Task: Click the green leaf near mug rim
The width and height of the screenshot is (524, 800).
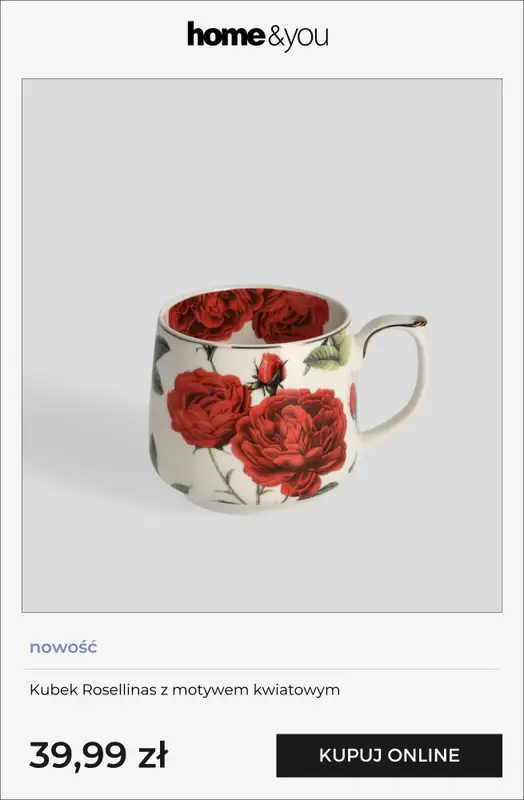Action: [328, 353]
